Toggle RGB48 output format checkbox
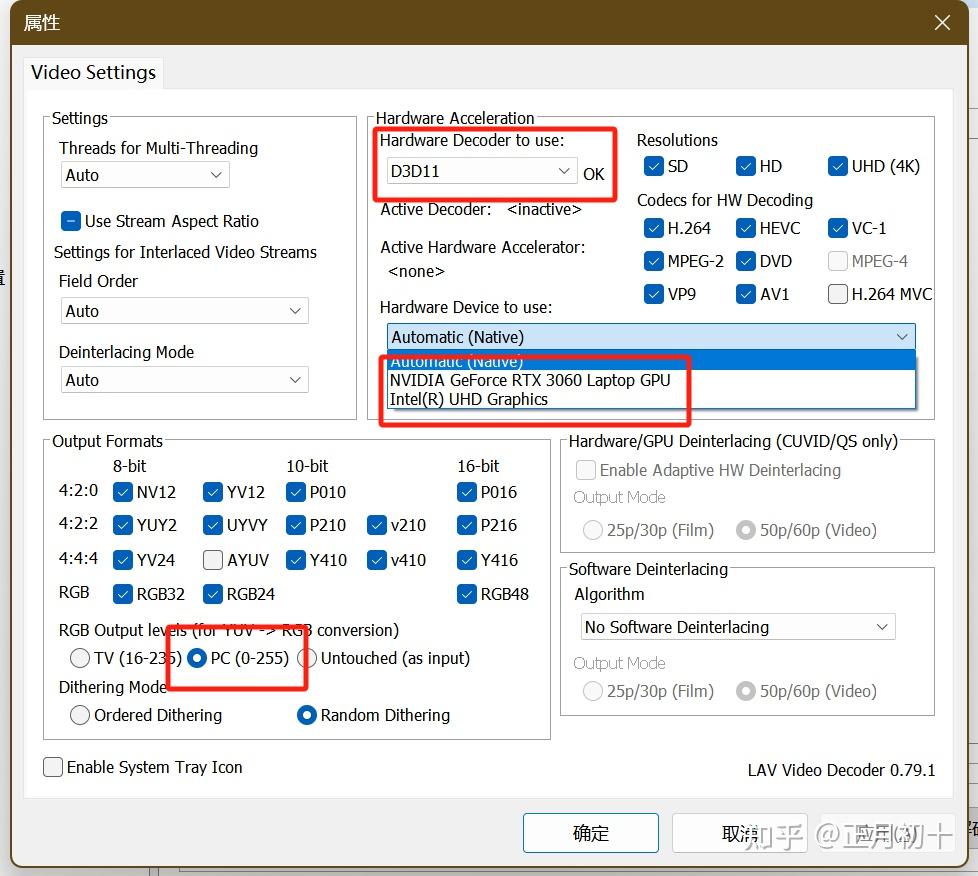978x876 pixels. pyautogui.click(x=467, y=594)
